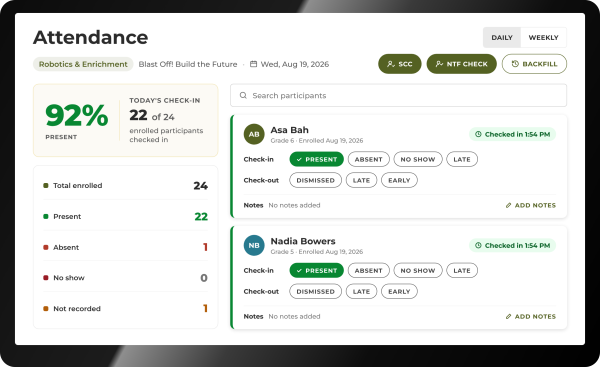Click Add Notes for Nadia Bowers
Image resolution: width=600 pixels, height=367 pixels.
(x=531, y=316)
